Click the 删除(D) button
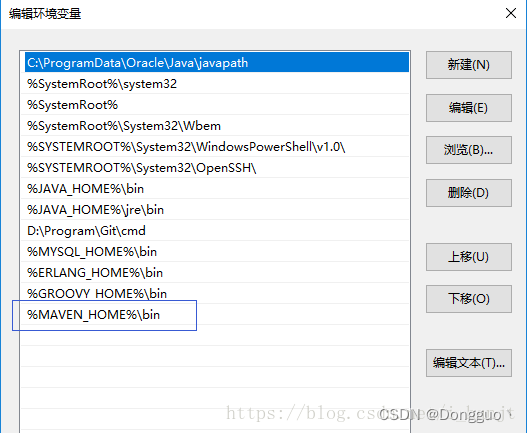527x433 pixels. point(469,193)
